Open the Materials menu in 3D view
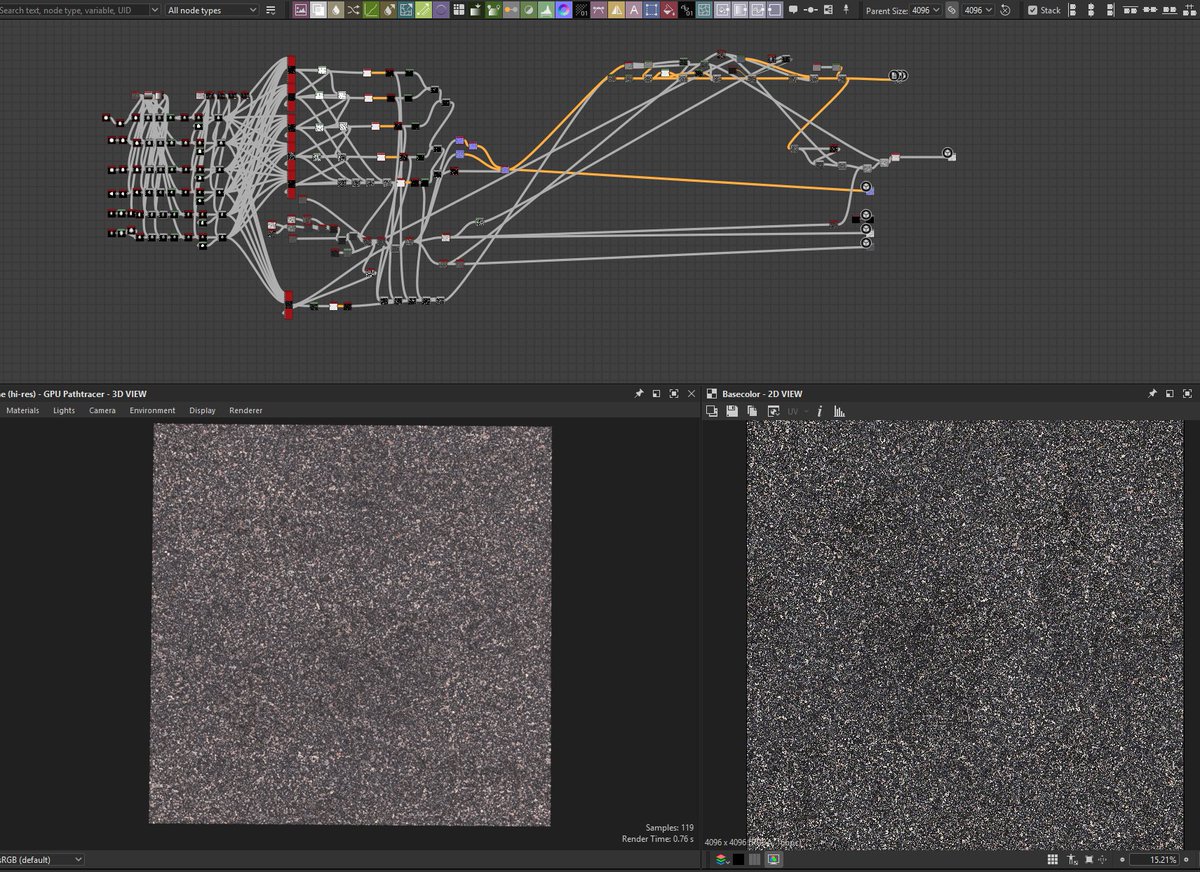Viewport: 1200px width, 872px height. click(x=22, y=411)
